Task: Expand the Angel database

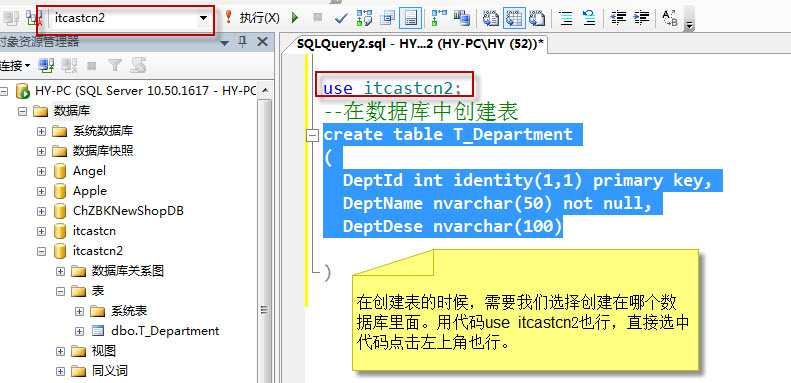Action: [x=41, y=171]
